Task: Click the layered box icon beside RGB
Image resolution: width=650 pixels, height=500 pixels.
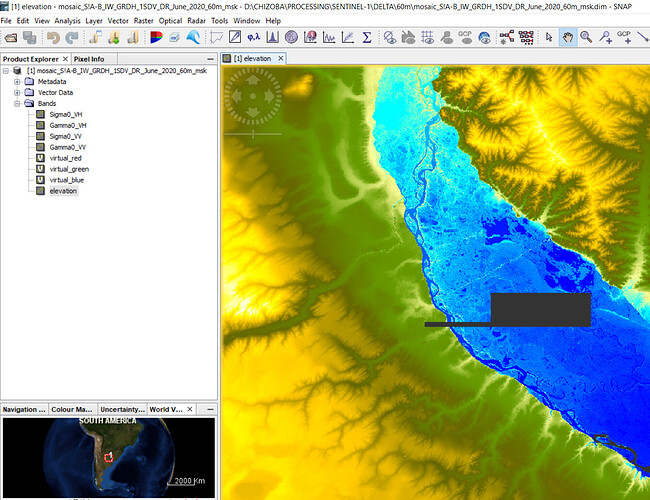Action: pos(175,38)
